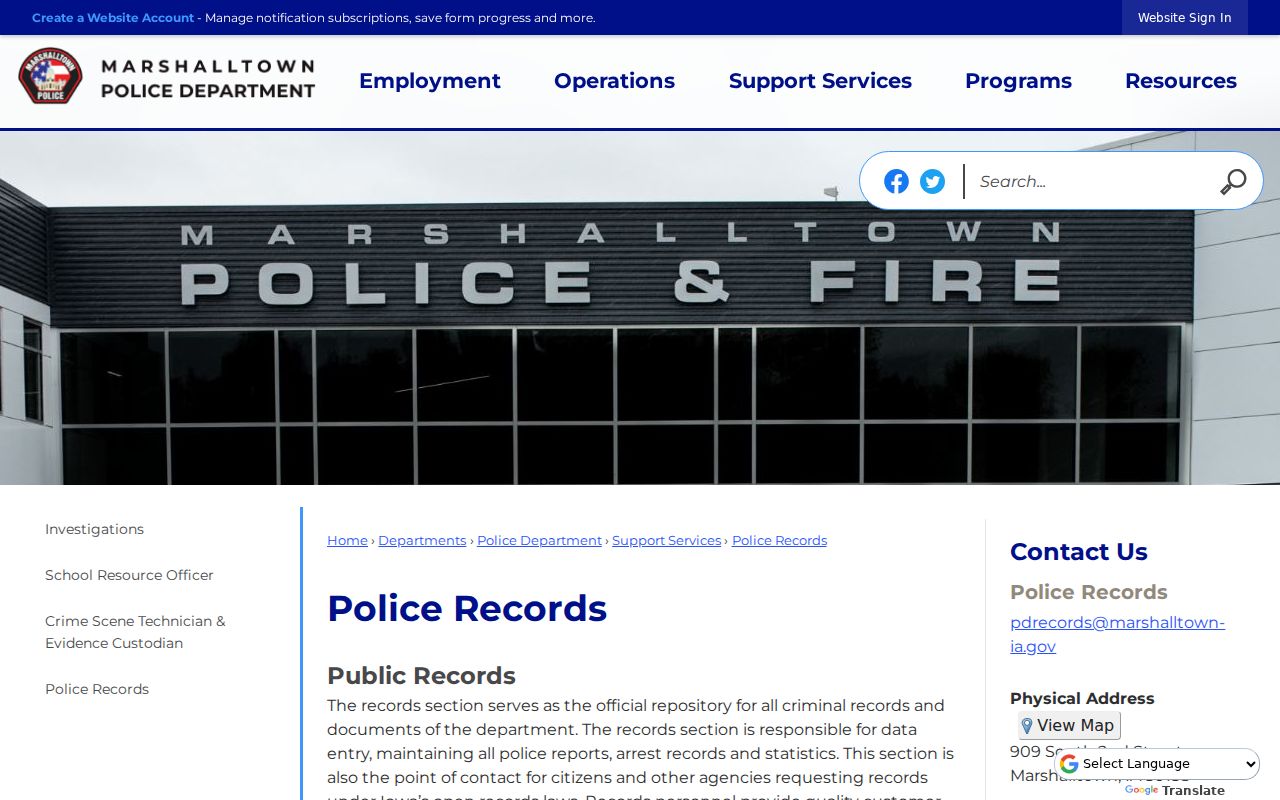1280x800 pixels.
Task: Open the Support Services menu
Action: tap(820, 81)
